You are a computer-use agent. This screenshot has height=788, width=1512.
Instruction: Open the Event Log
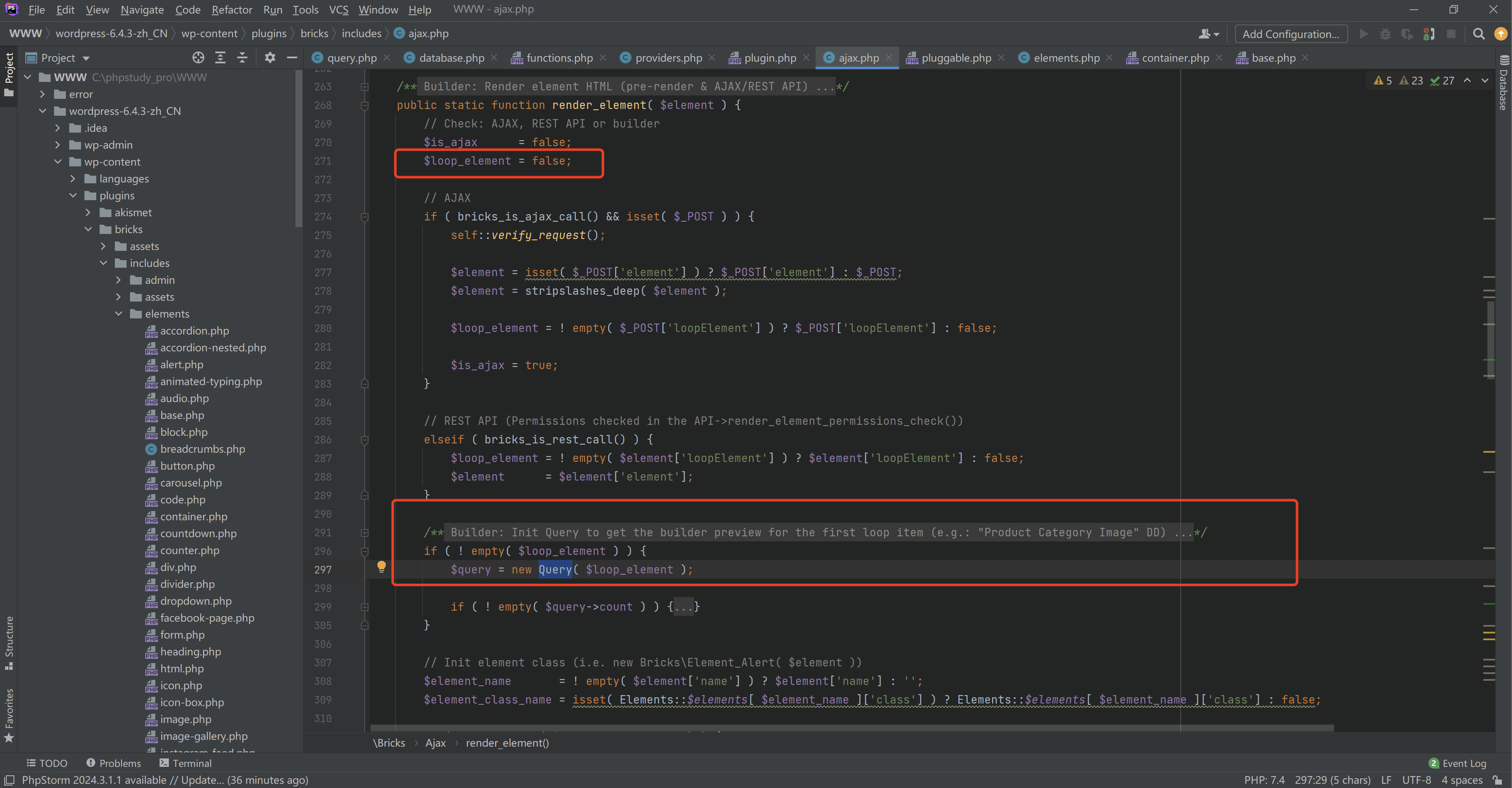[1458, 764]
